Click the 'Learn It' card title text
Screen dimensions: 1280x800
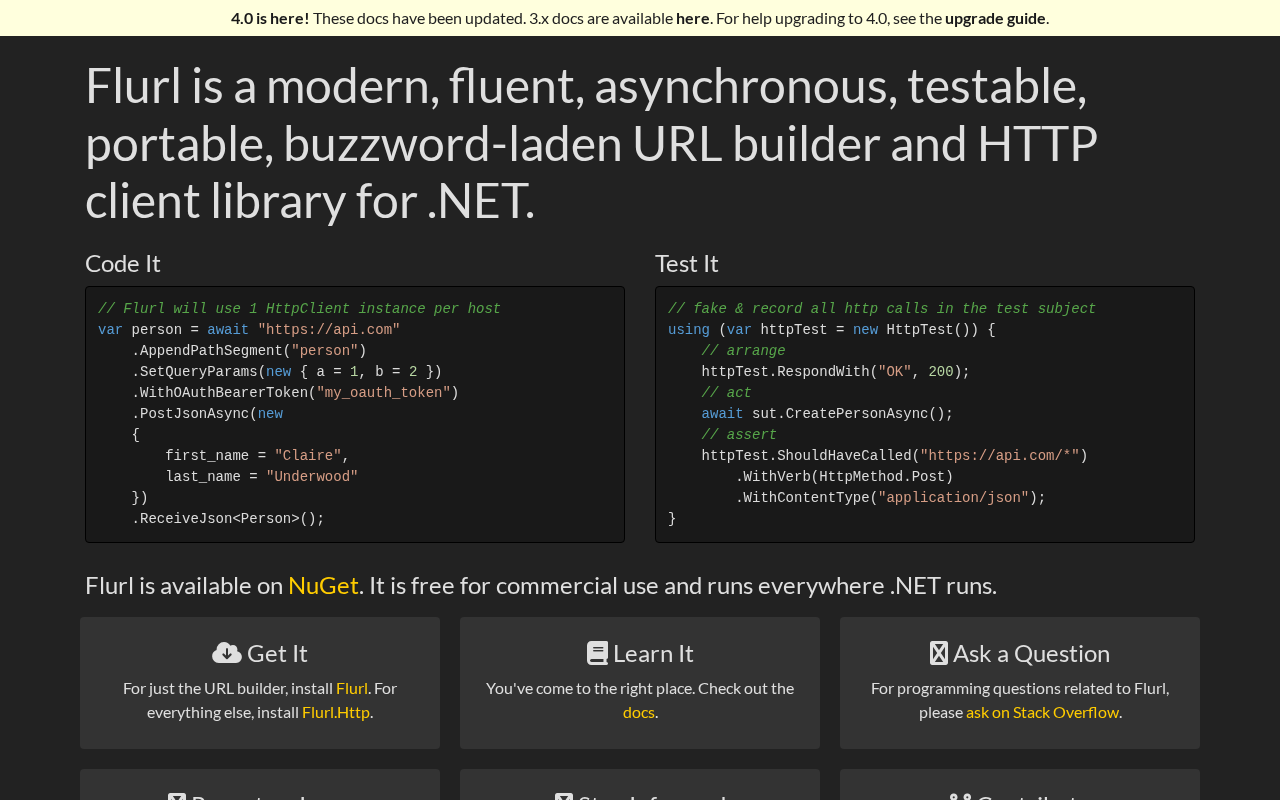tap(653, 654)
